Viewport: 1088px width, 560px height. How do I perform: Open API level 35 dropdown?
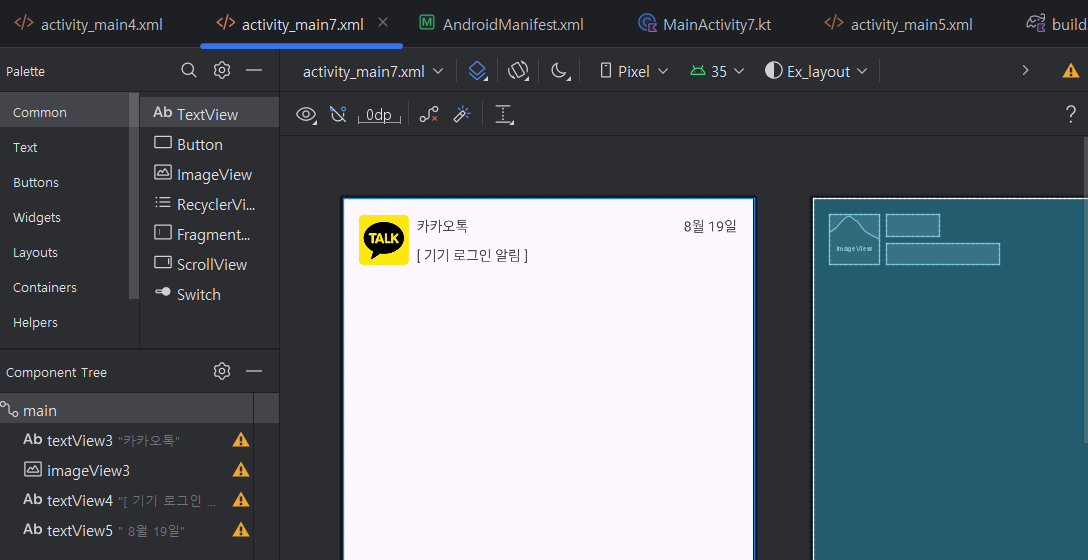click(717, 71)
